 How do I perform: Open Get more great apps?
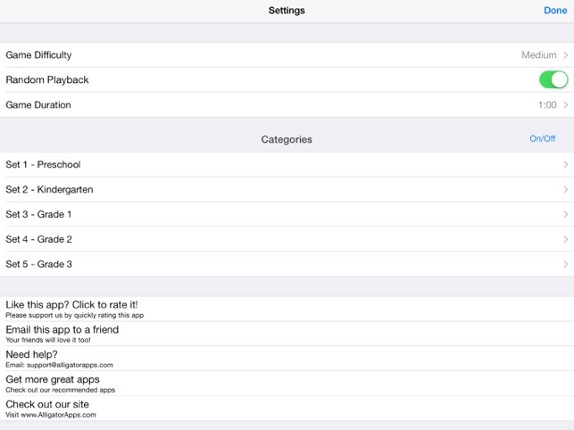[x=287, y=384]
